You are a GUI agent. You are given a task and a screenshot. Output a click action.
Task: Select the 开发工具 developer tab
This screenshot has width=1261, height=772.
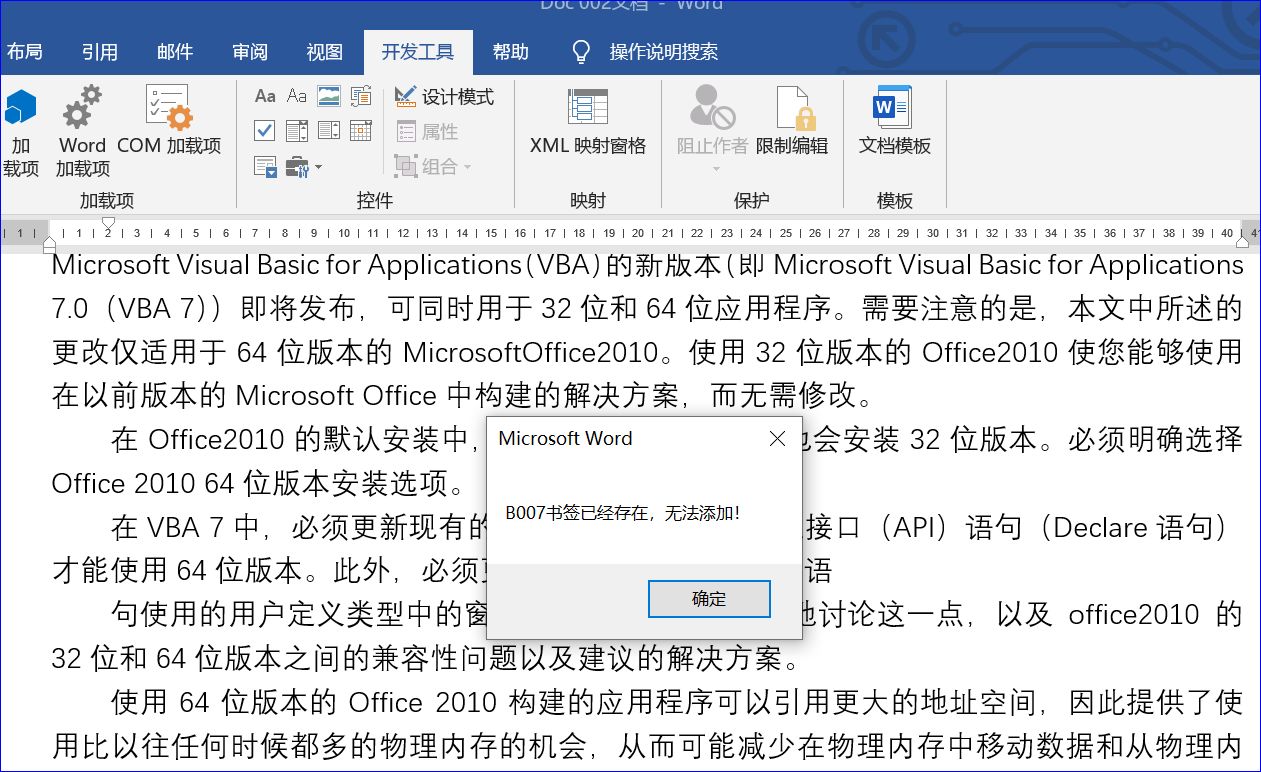(418, 52)
